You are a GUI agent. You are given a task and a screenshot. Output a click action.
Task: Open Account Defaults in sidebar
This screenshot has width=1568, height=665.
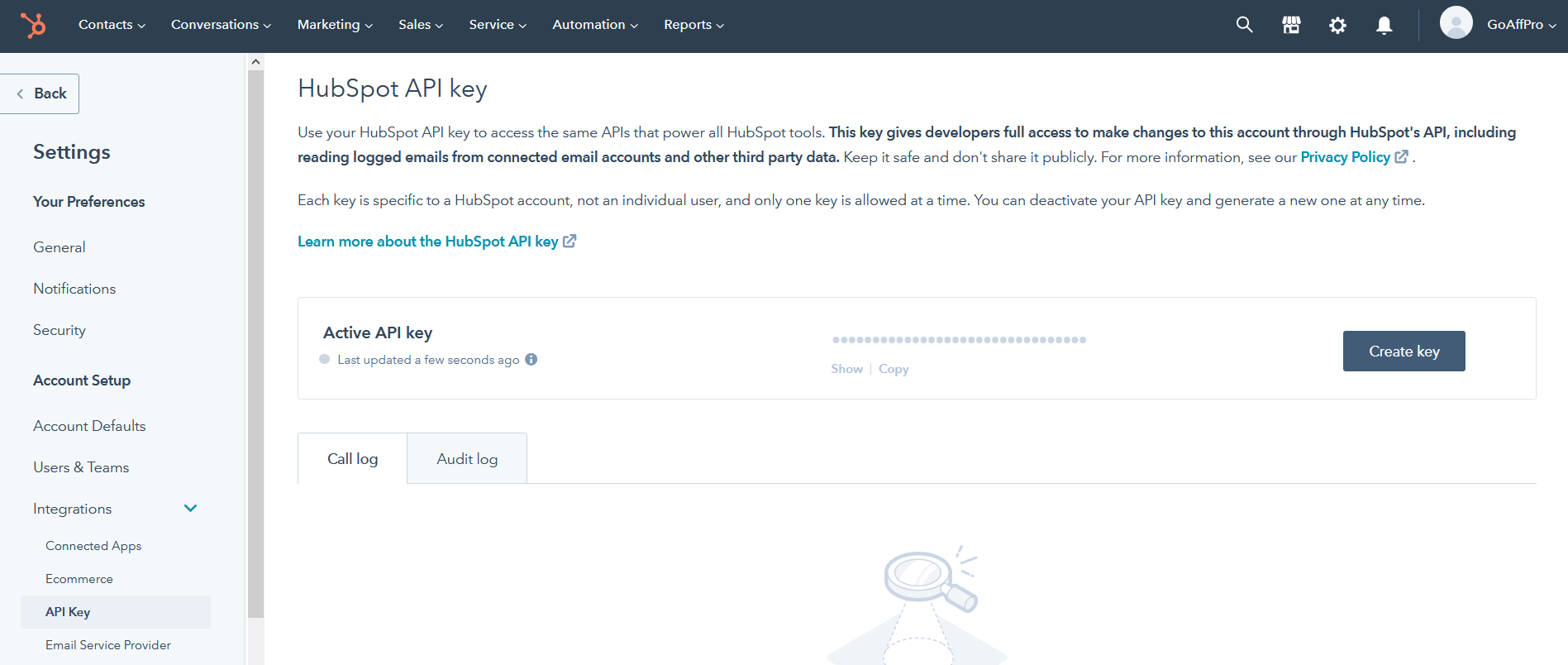[x=89, y=426]
